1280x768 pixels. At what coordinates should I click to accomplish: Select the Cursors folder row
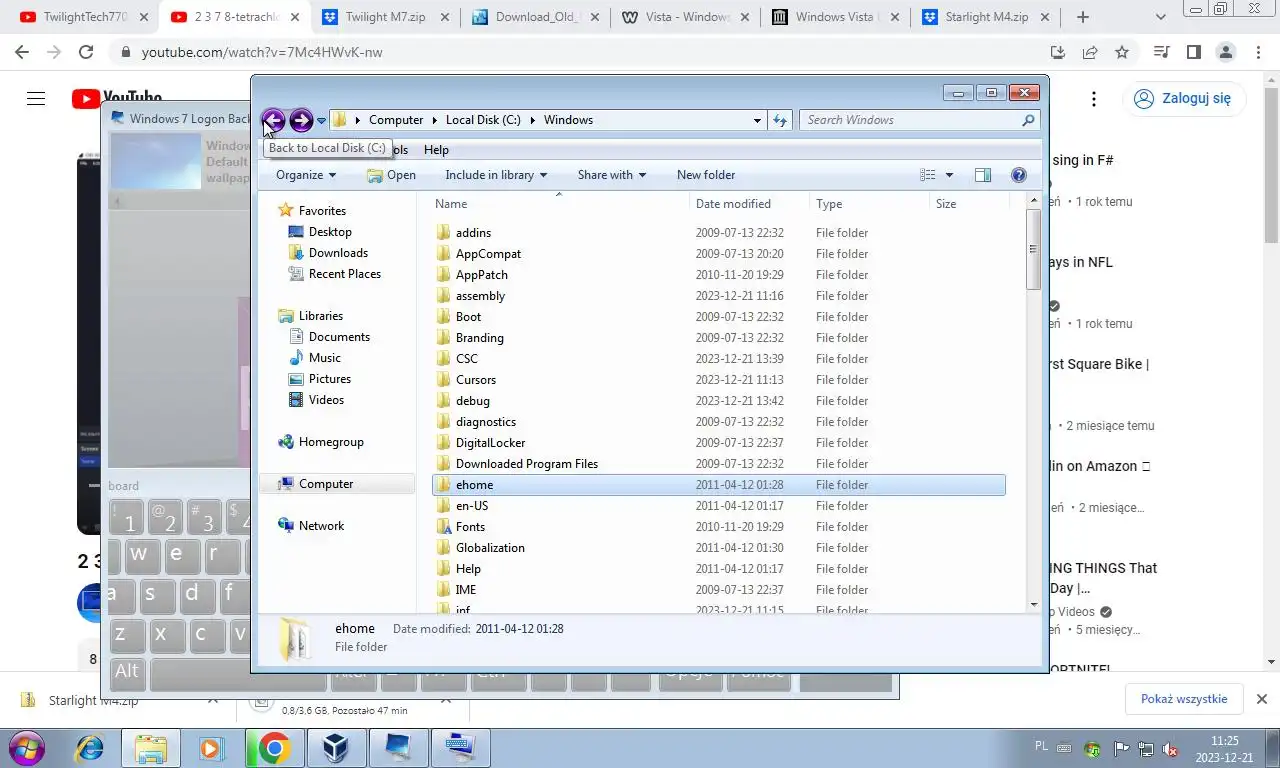[x=718, y=380]
